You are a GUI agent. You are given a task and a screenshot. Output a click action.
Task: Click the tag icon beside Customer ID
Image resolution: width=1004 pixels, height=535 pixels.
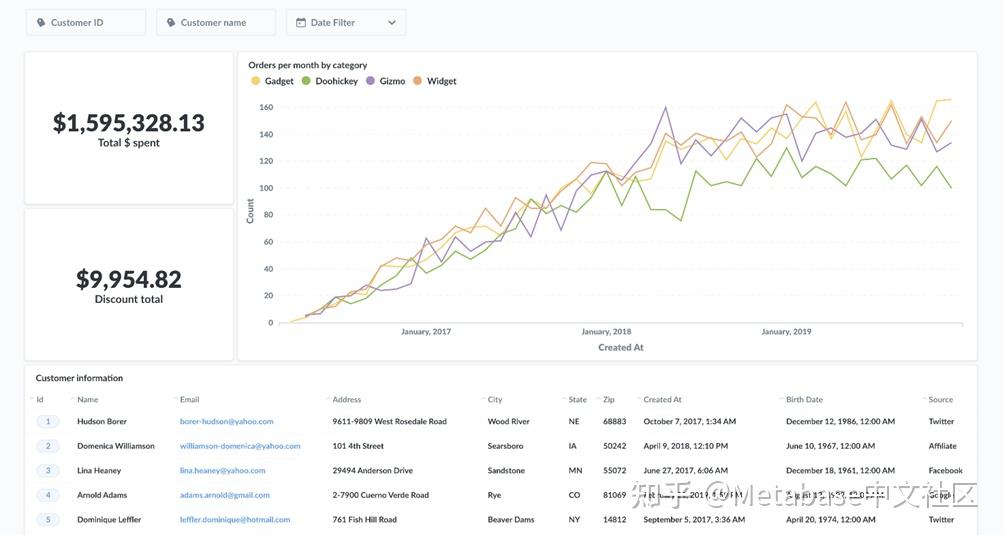coord(41,22)
